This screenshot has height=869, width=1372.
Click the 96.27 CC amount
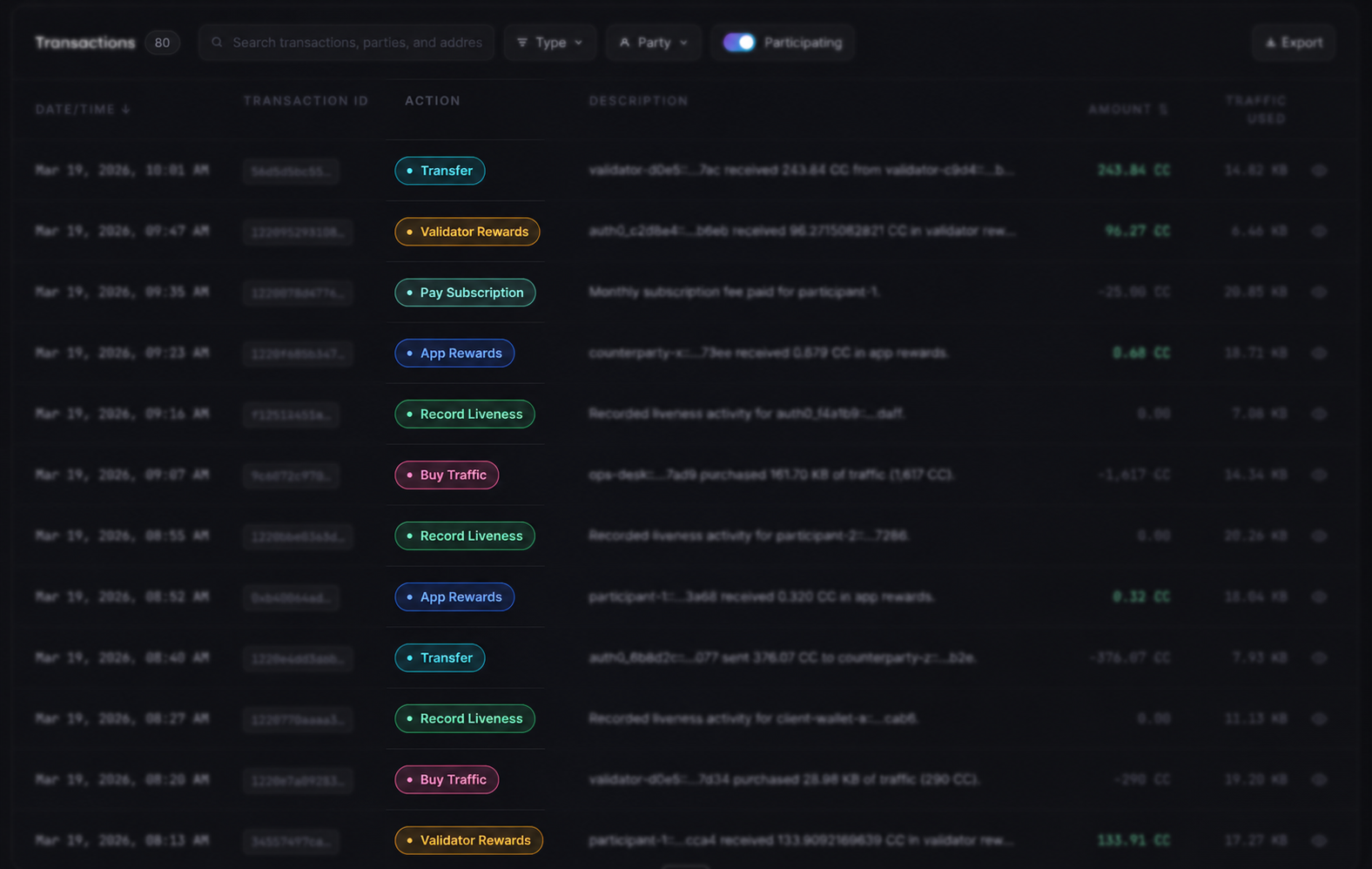(1137, 232)
